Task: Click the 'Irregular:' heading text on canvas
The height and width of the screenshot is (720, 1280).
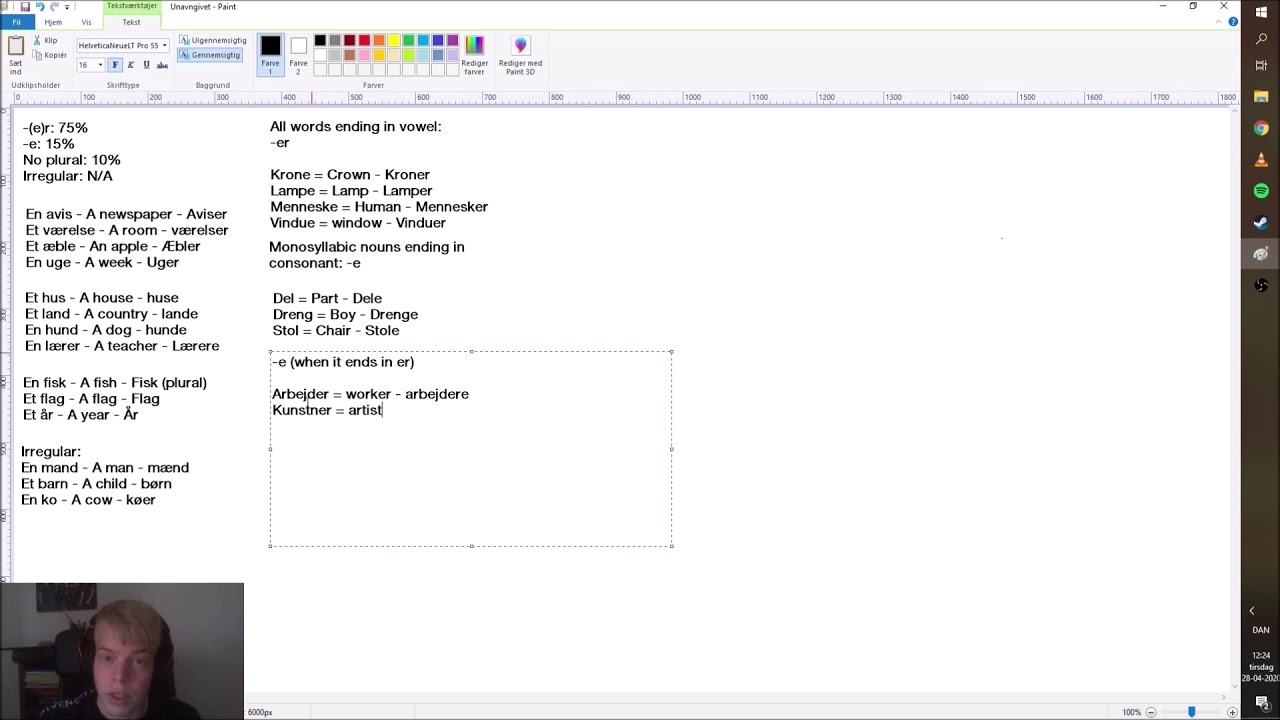Action: 51,452
